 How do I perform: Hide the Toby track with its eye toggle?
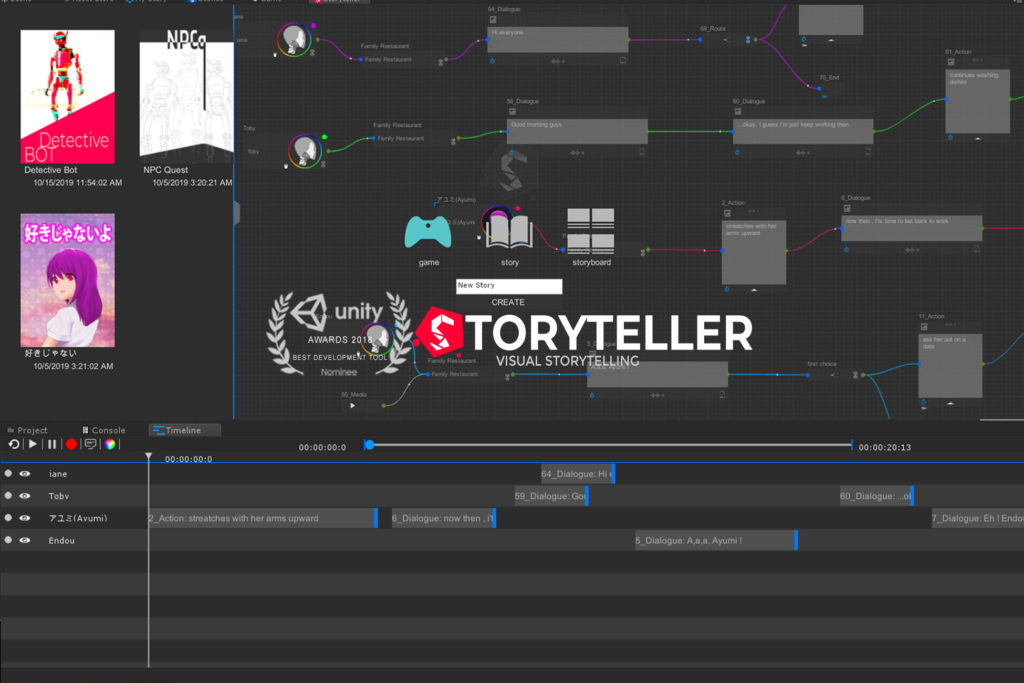coord(24,495)
